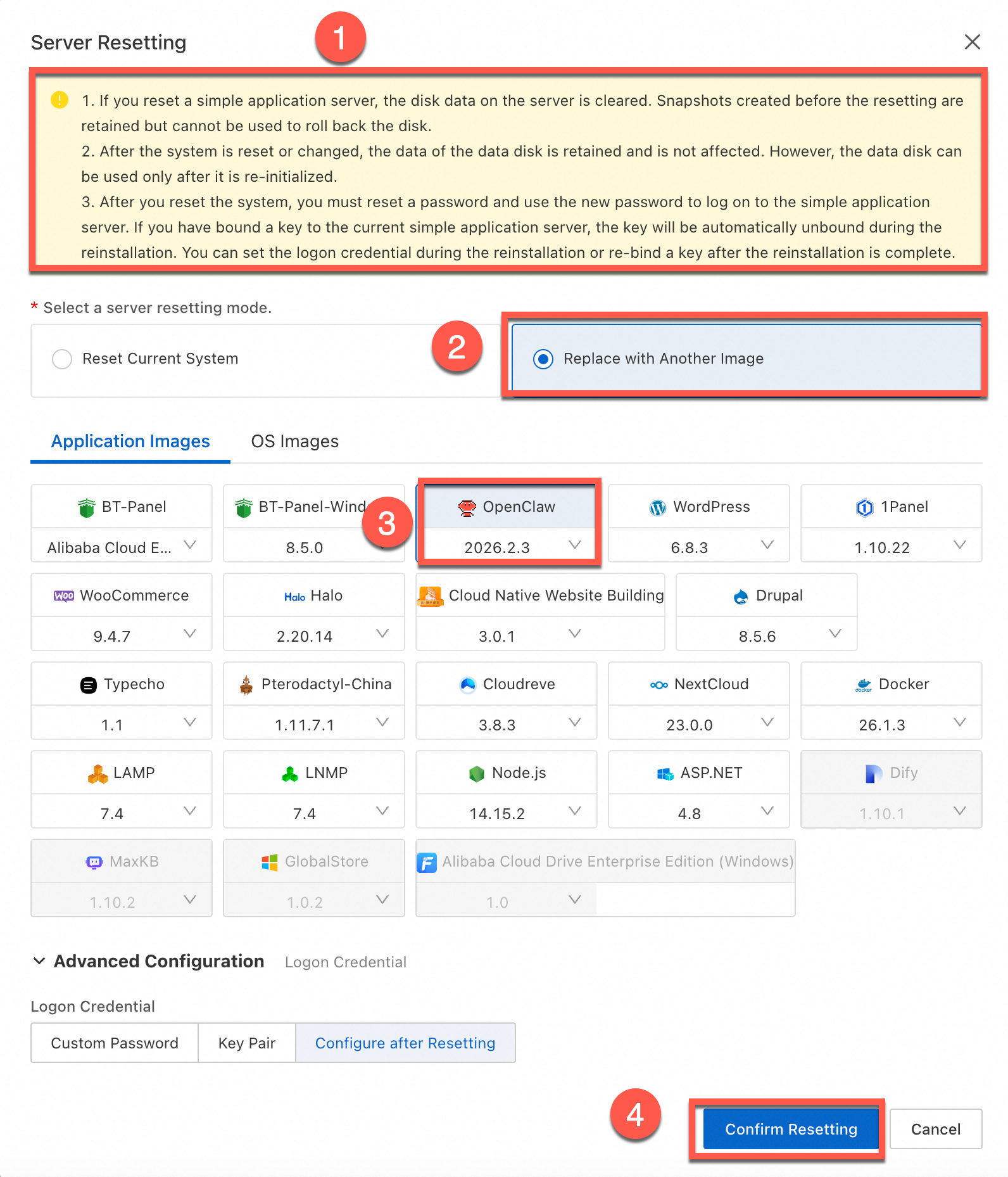The image size is (1008, 1177).
Task: Choose the Docker image icon
Action: click(x=864, y=685)
